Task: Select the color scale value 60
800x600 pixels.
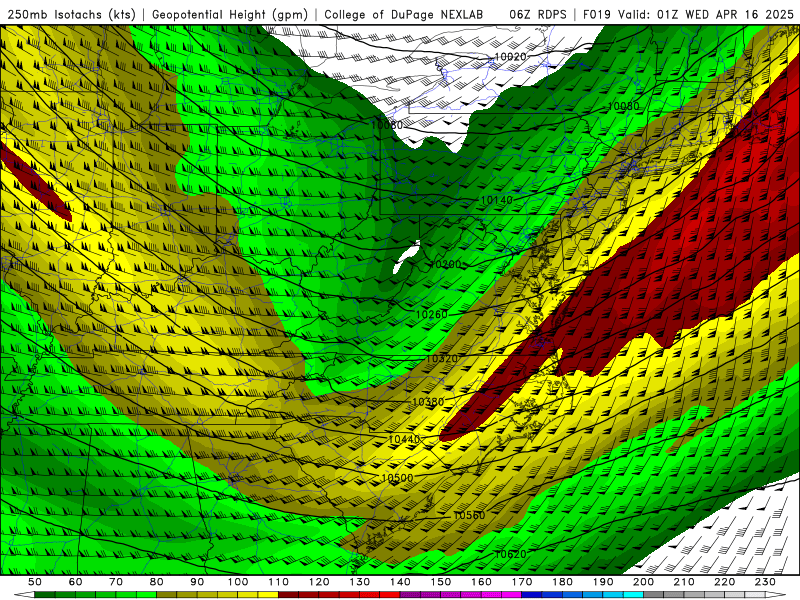Action: click(x=76, y=582)
